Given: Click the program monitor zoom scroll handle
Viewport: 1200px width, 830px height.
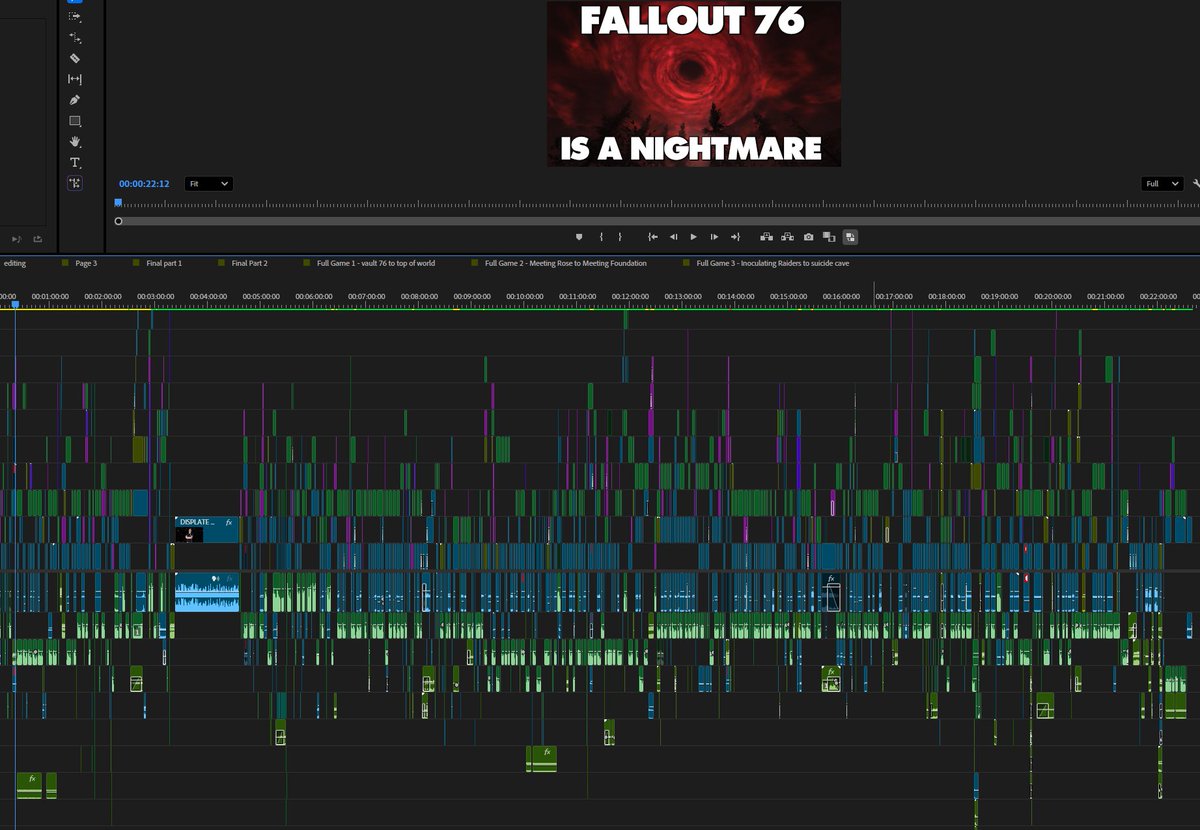Looking at the screenshot, I should pyautogui.click(x=118, y=221).
